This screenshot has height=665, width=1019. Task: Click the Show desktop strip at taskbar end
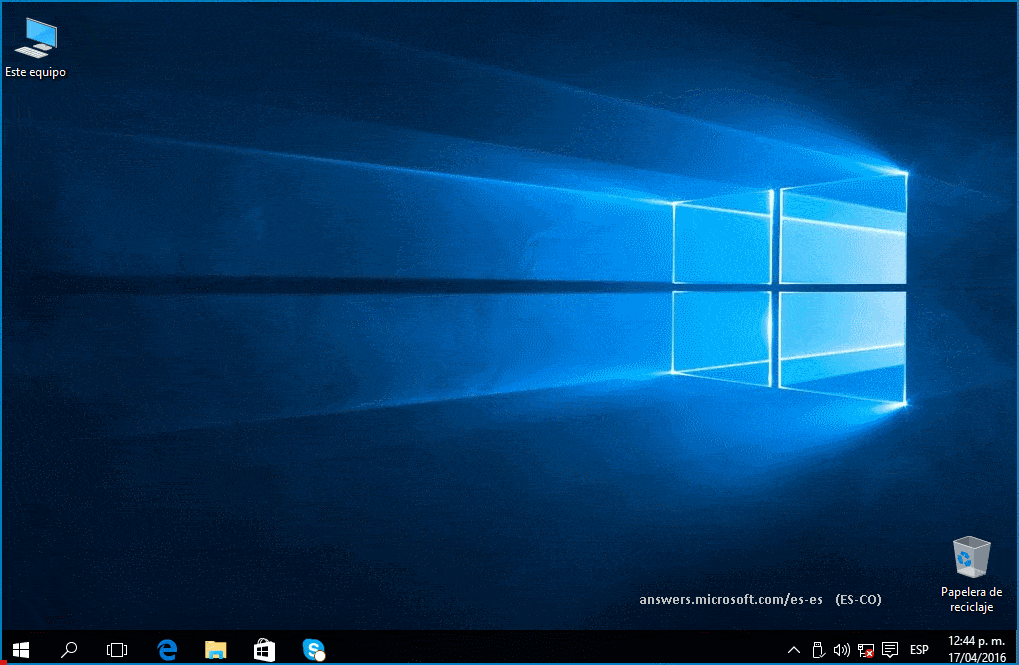point(1016,649)
